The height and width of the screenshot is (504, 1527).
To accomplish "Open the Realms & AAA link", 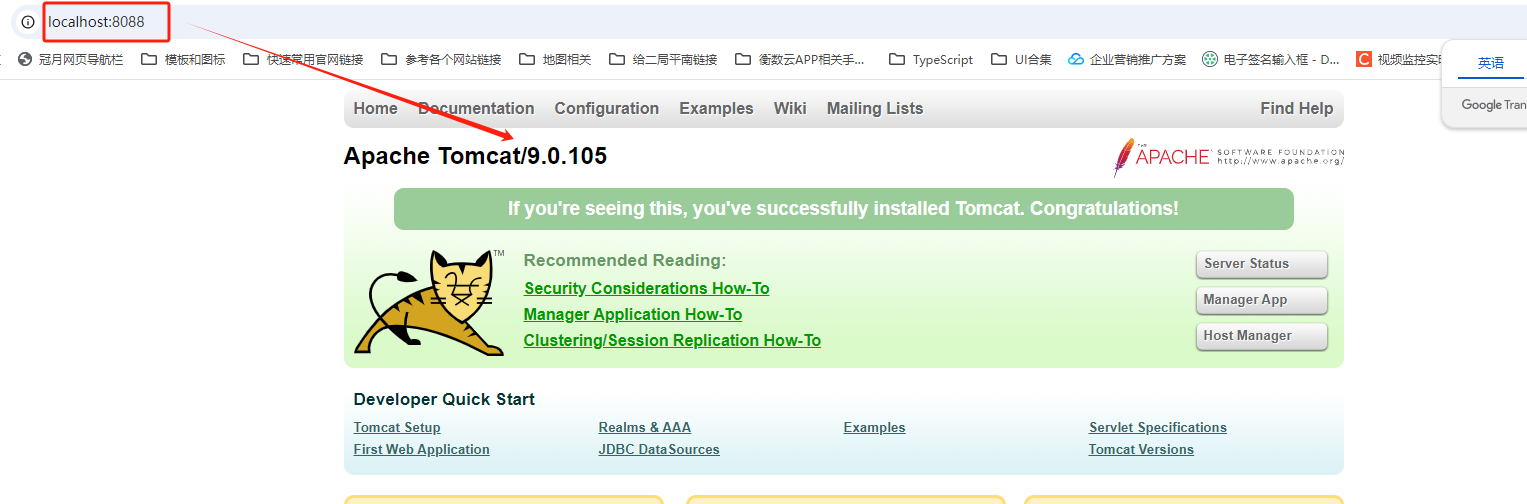I will click(x=645, y=428).
